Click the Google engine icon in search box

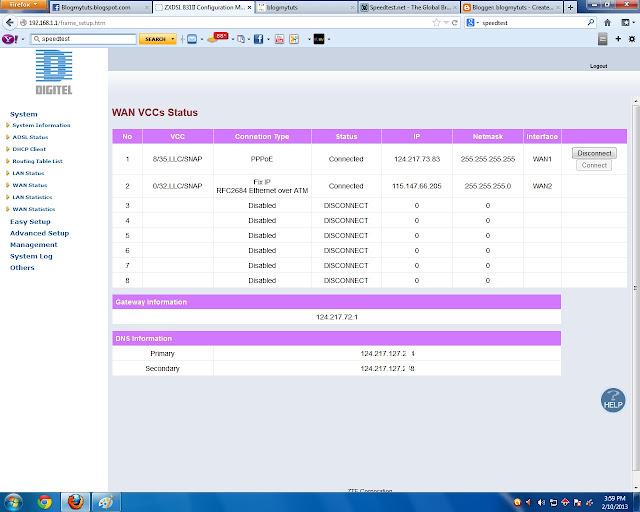point(470,23)
